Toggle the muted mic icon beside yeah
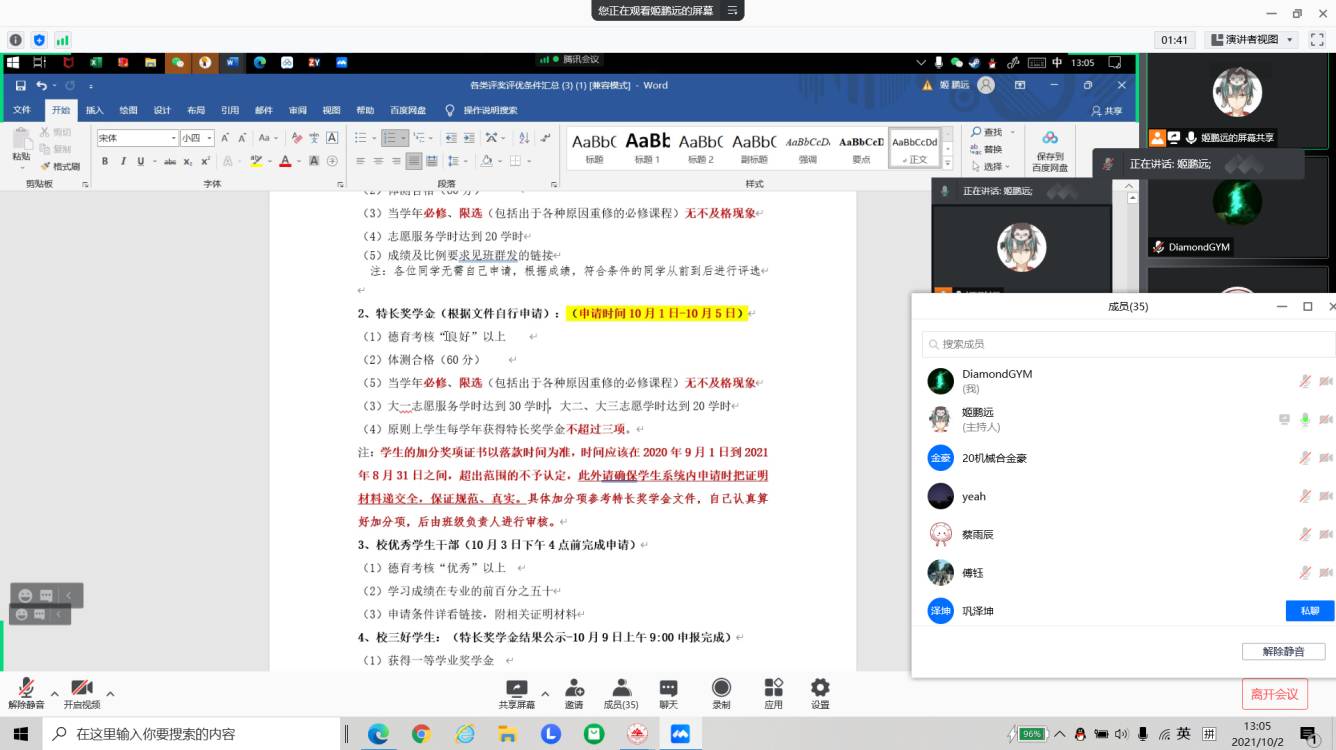1336x750 pixels. [x=1304, y=496]
